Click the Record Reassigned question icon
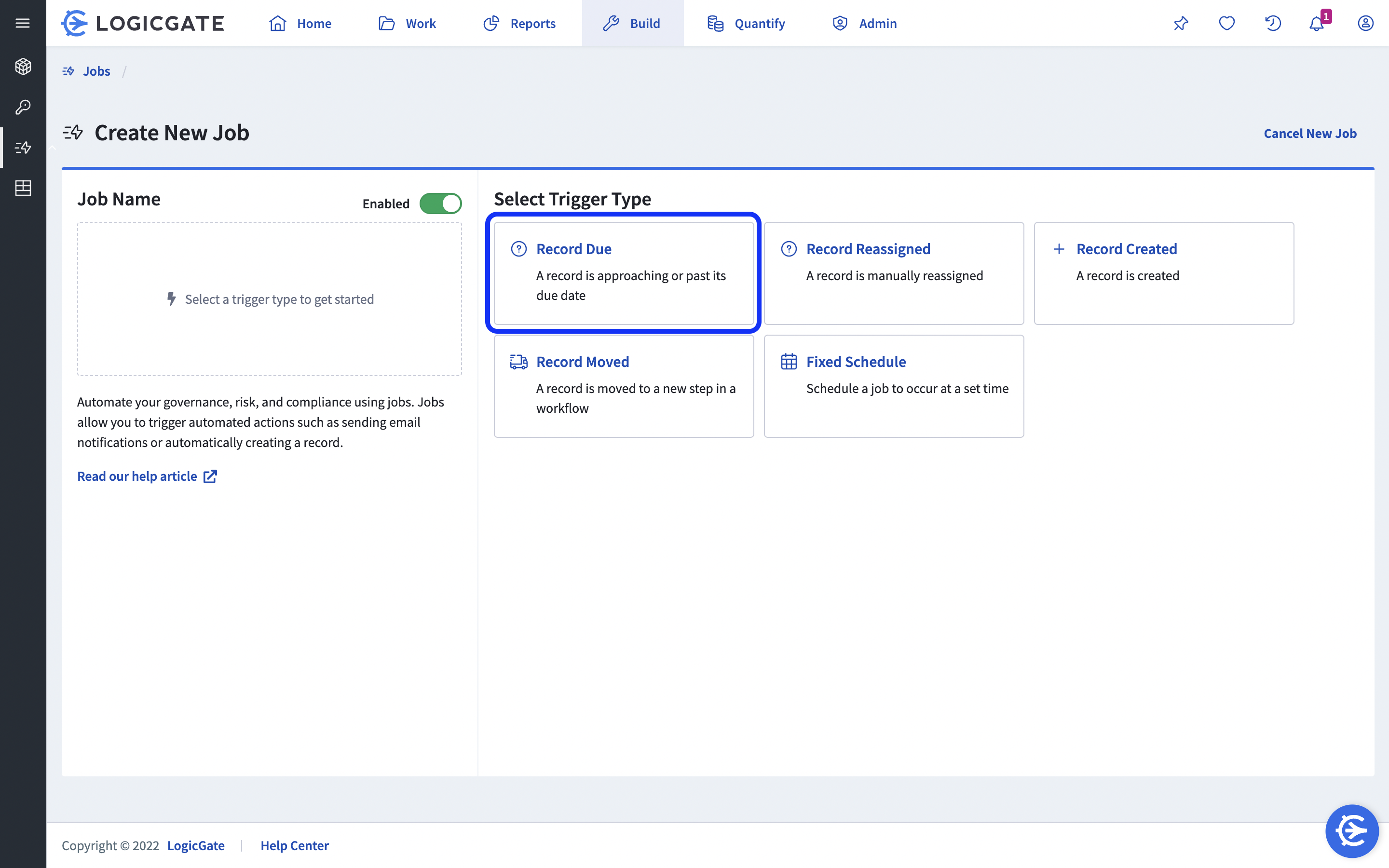The image size is (1389, 868). coord(789,248)
